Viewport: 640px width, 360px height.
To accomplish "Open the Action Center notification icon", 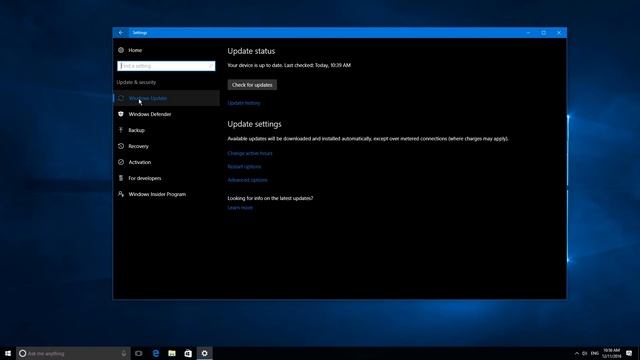I will point(629,353).
